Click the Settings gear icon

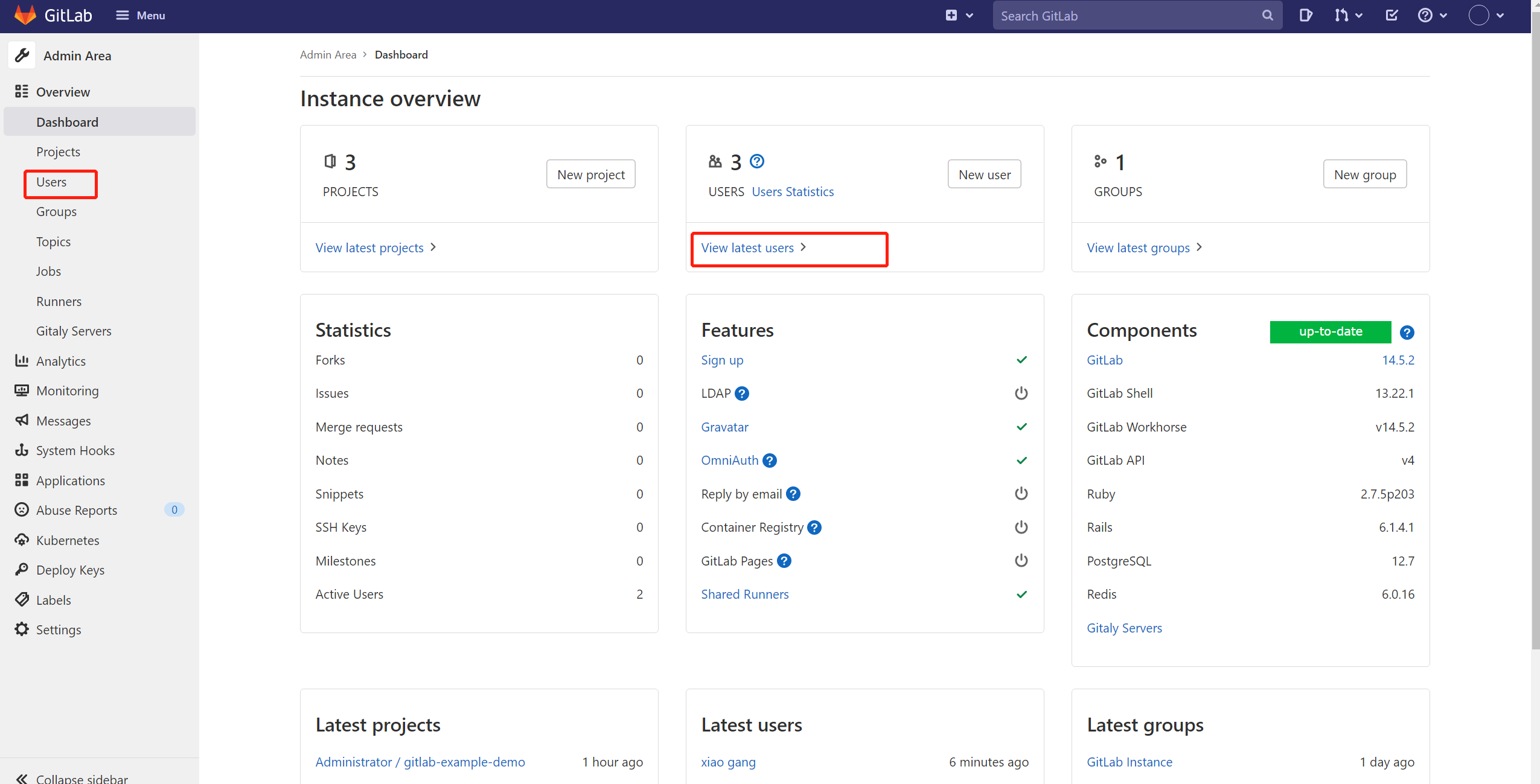[22, 629]
